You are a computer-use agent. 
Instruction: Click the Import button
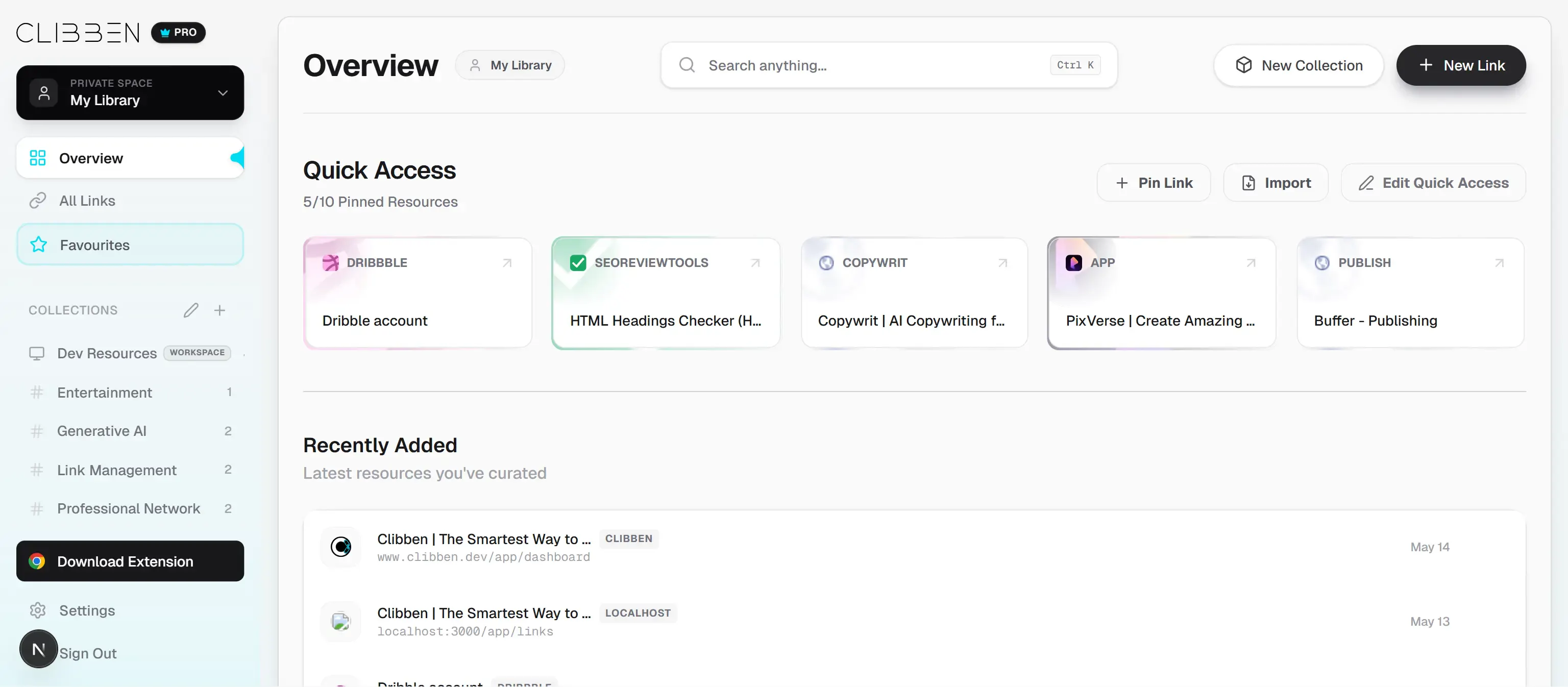[1276, 183]
